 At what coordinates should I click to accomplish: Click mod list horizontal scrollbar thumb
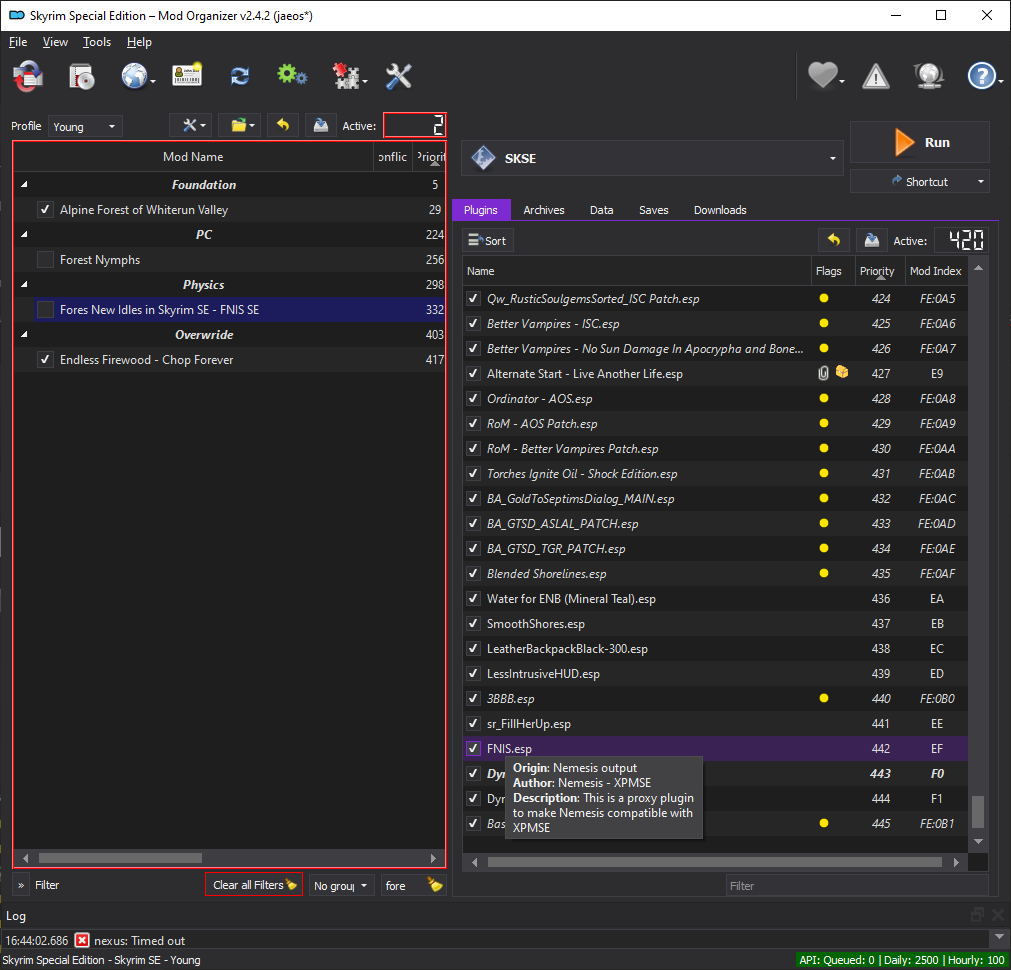[x=121, y=858]
